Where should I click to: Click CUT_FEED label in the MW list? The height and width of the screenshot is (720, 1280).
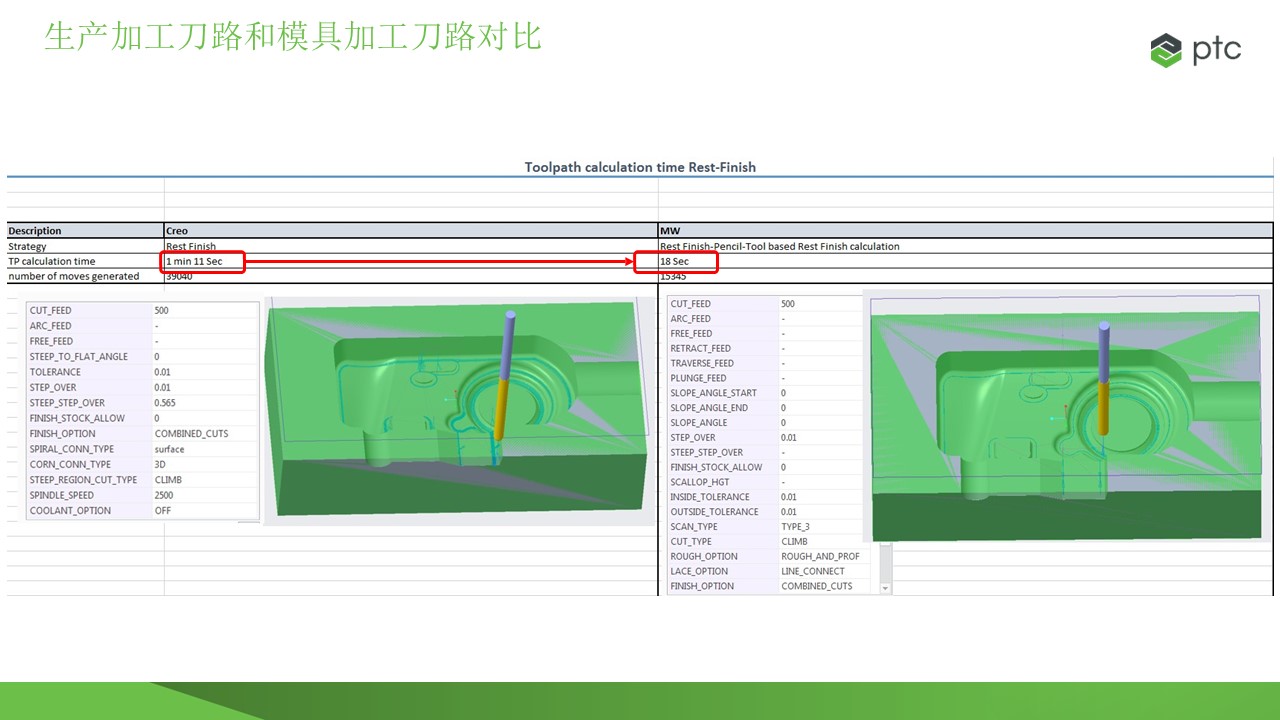(x=691, y=304)
